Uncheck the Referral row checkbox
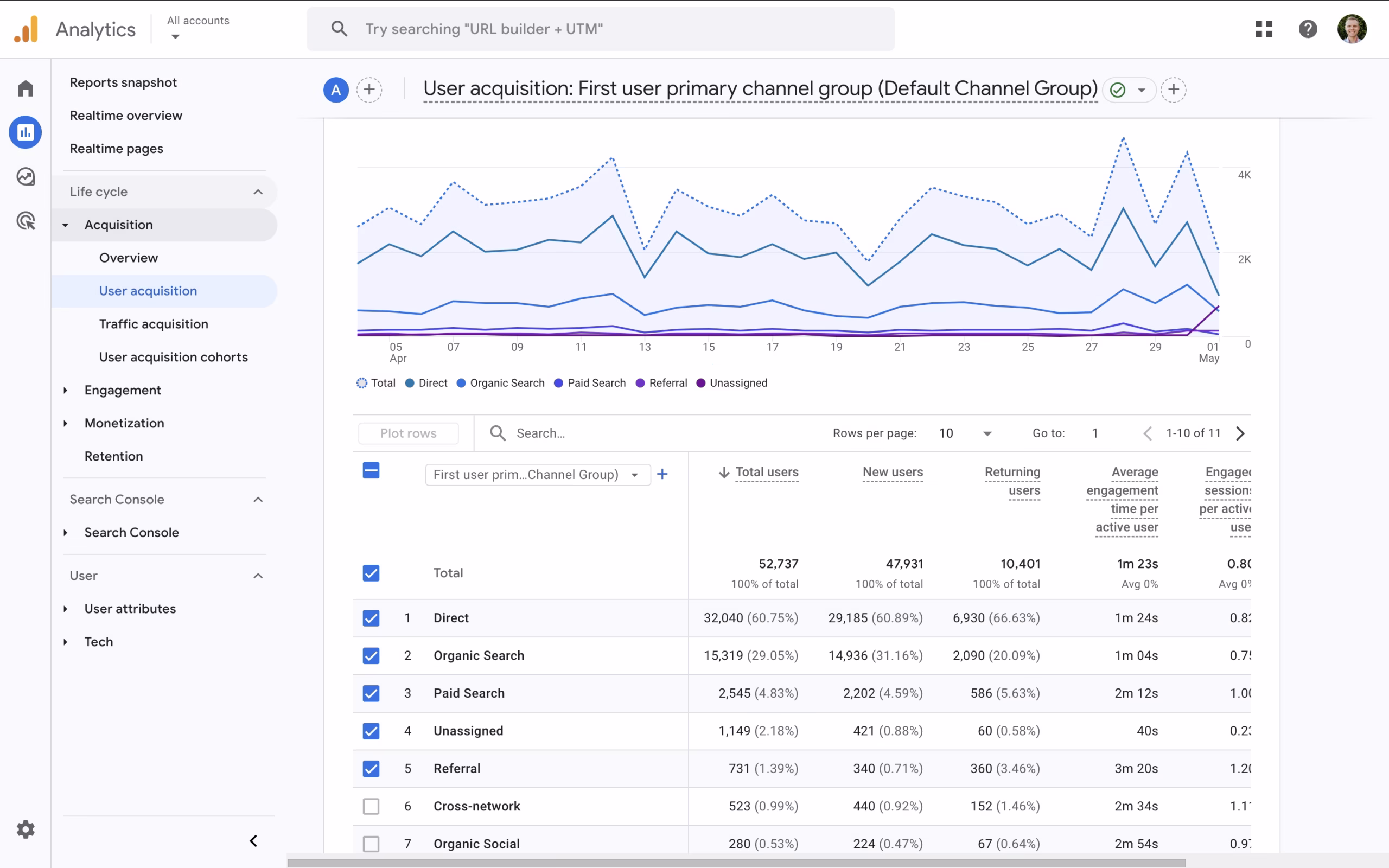This screenshot has height=868, width=1389. coord(371,769)
